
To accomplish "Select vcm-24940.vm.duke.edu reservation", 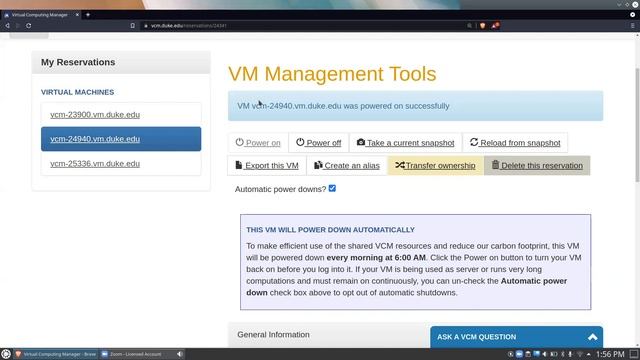I will 121,139.
